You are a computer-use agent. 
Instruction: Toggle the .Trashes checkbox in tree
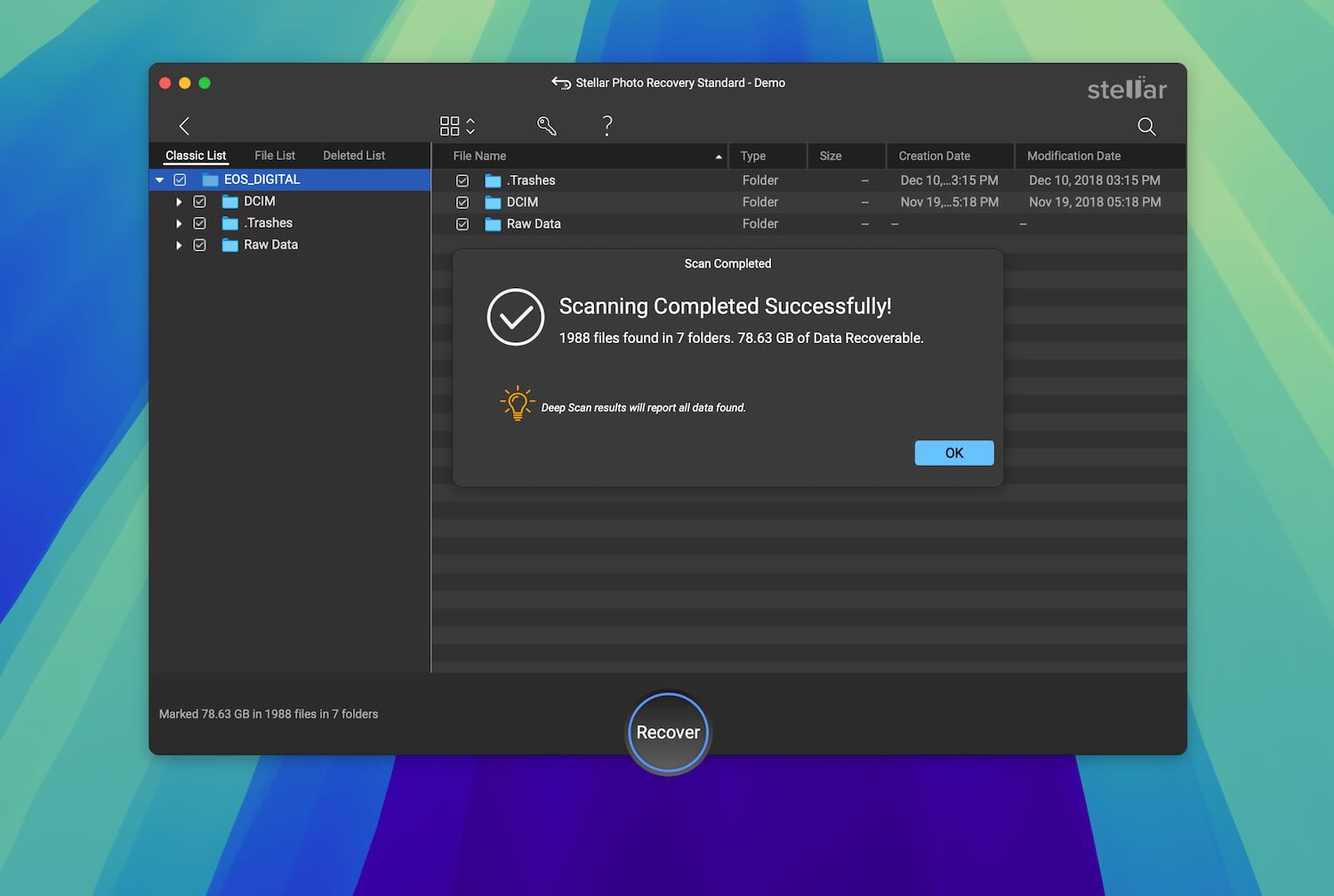tap(200, 223)
